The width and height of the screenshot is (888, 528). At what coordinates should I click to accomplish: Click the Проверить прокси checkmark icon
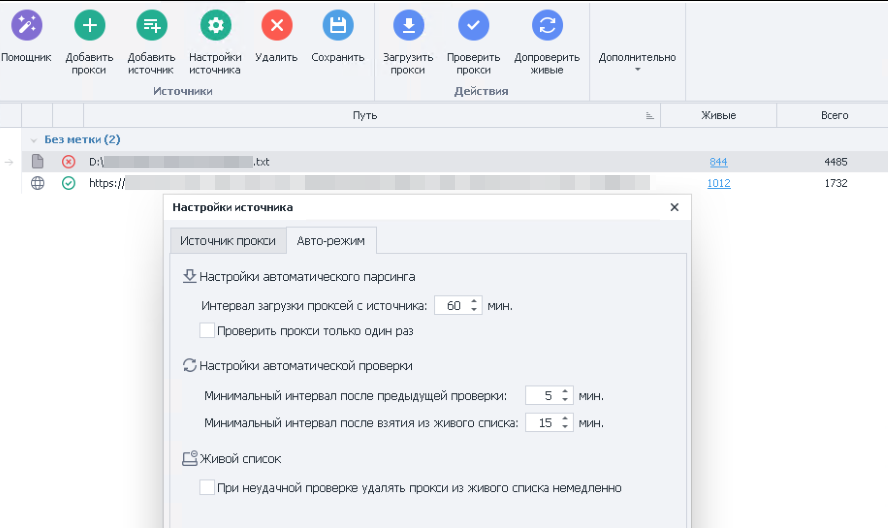(473, 26)
